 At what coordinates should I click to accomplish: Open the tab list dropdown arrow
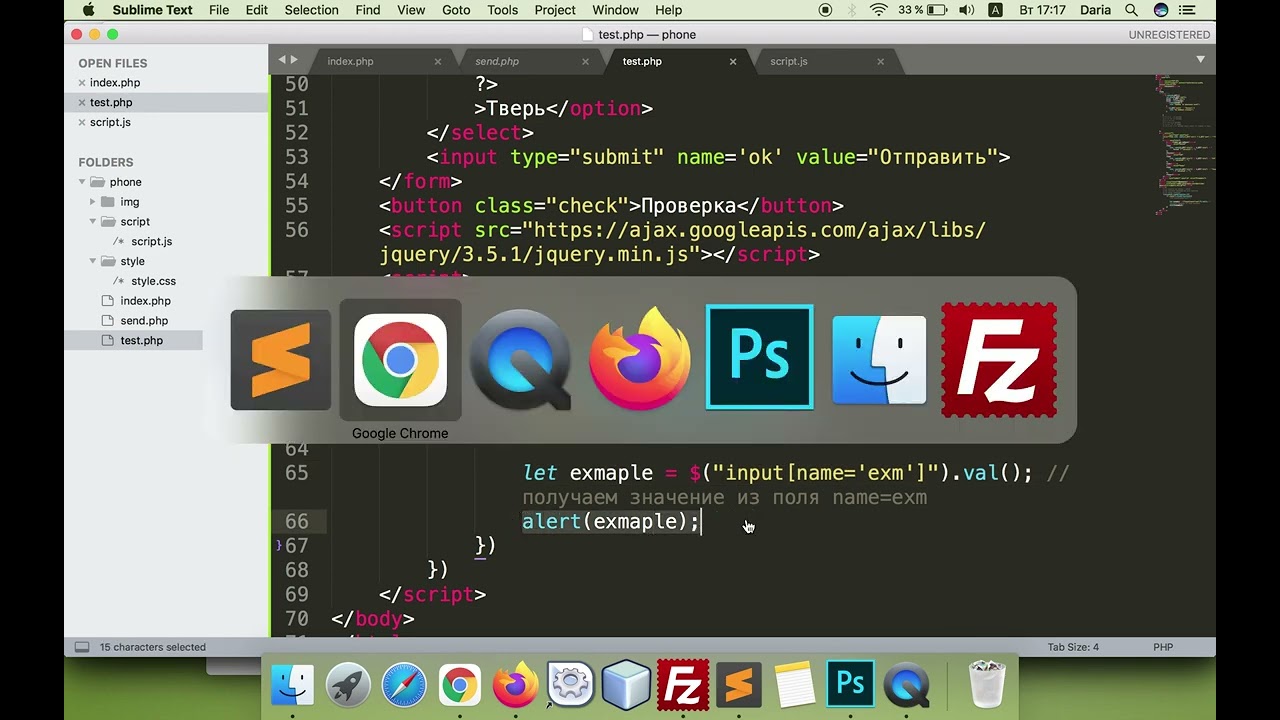coord(1201,60)
